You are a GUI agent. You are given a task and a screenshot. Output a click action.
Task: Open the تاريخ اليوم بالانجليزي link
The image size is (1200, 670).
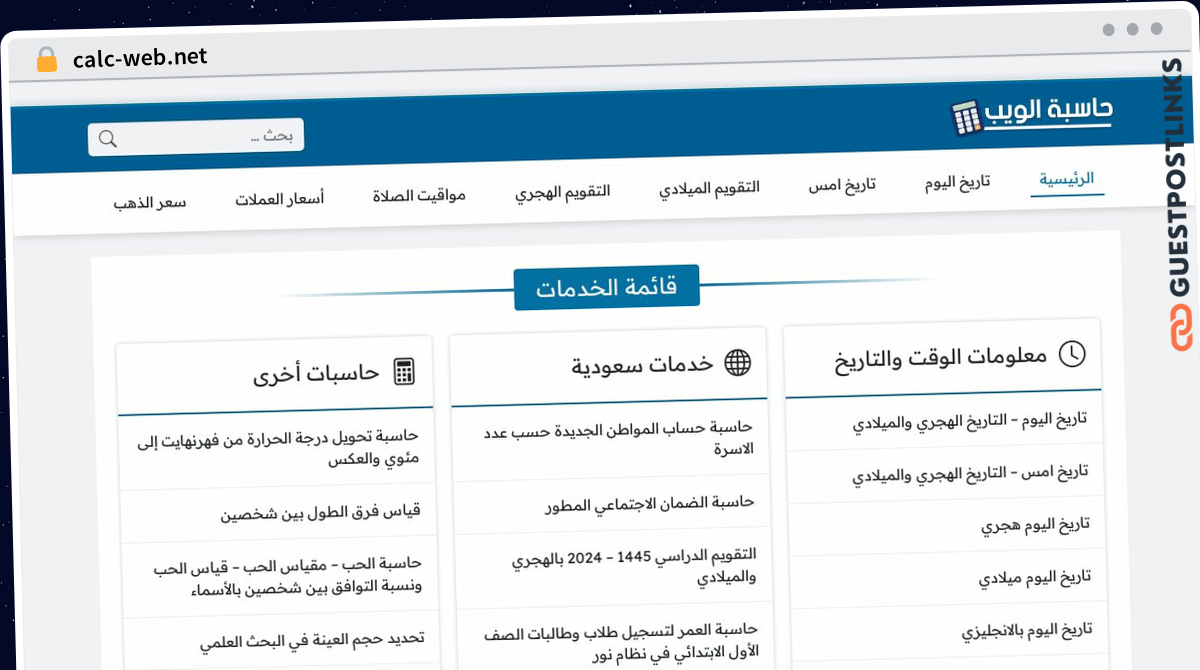coord(1027,630)
